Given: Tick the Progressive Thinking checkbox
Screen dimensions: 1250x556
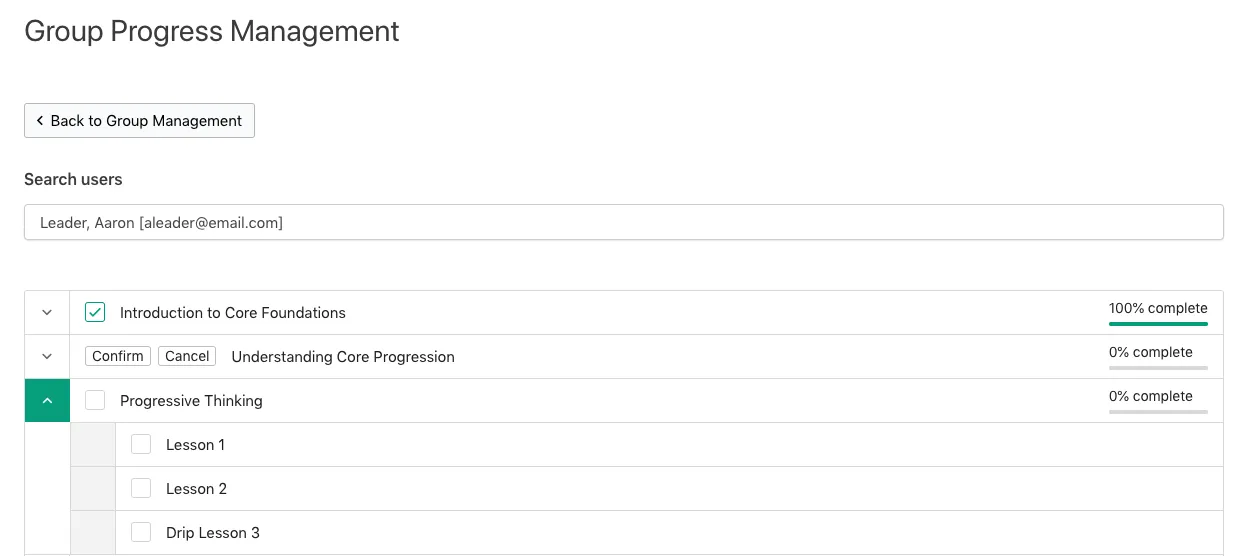Looking at the screenshot, I should 95,401.
